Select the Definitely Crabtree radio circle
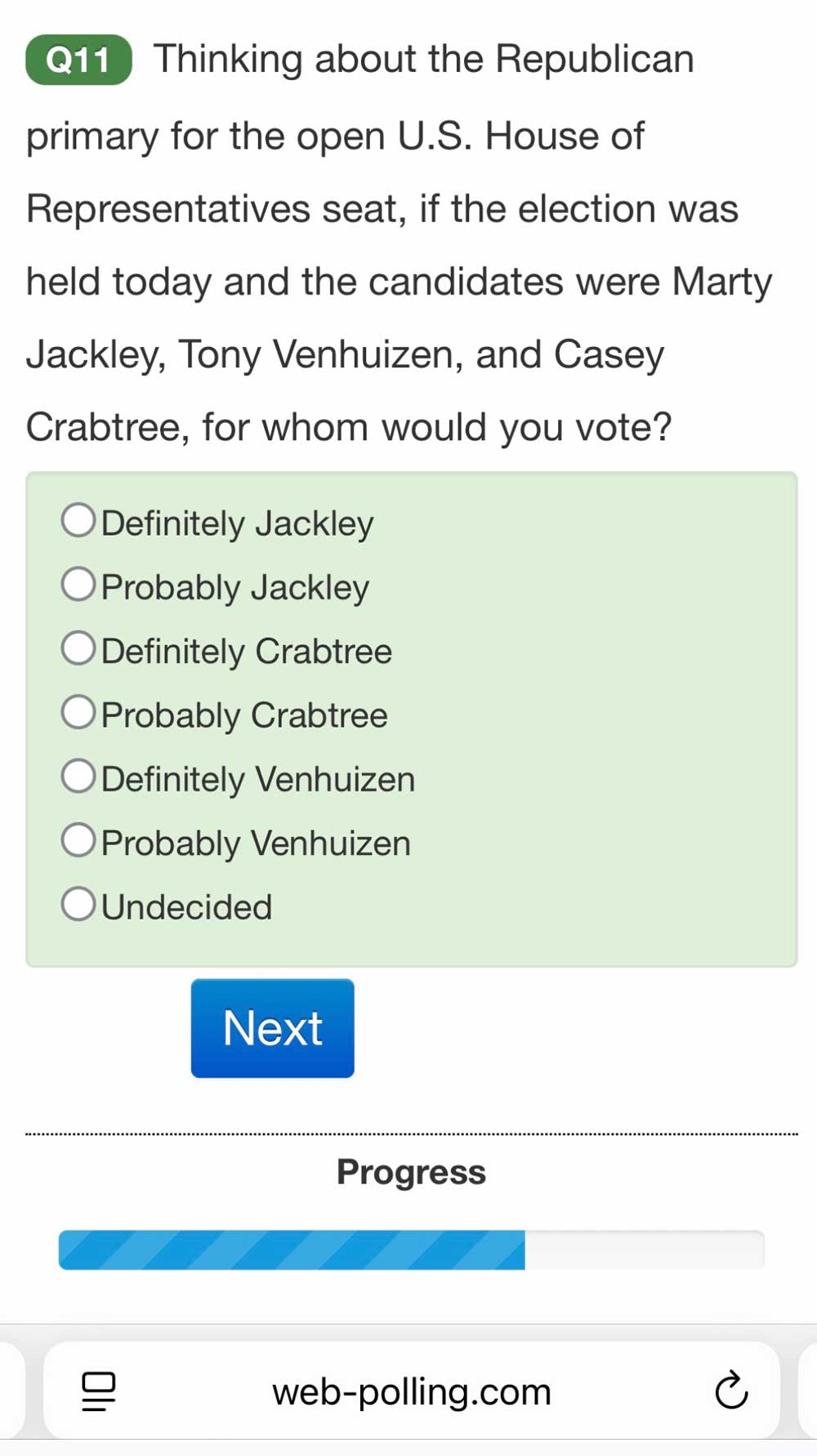This screenshot has height=1456, width=817. point(78,648)
